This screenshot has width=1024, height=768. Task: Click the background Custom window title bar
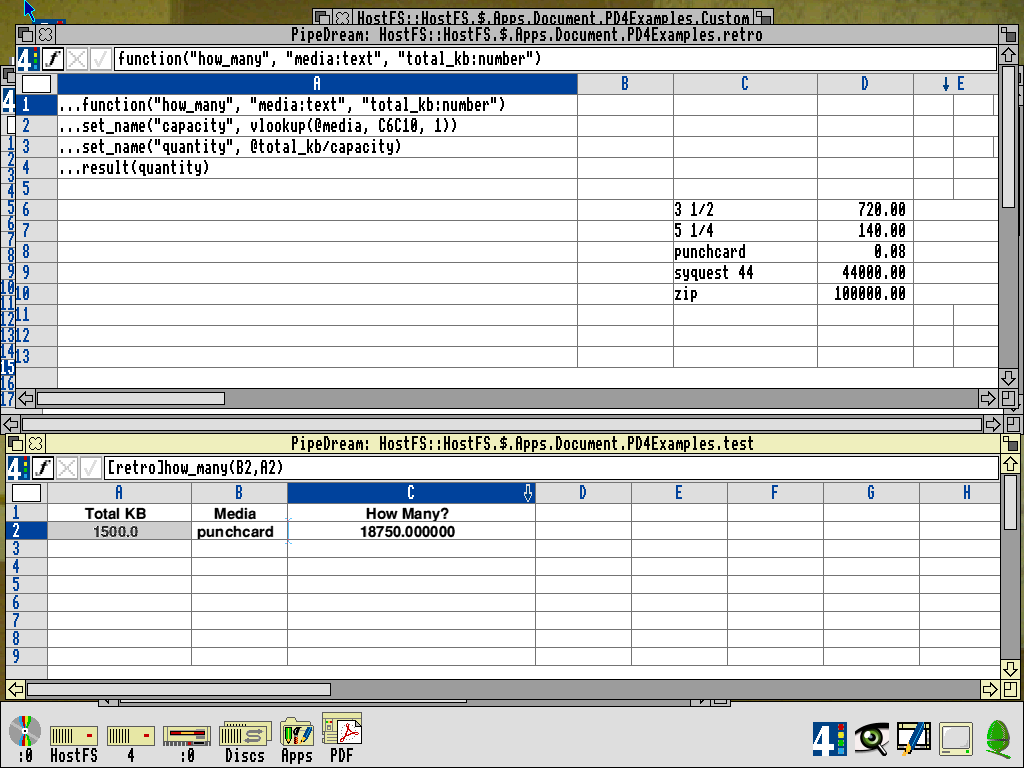[x=552, y=16]
